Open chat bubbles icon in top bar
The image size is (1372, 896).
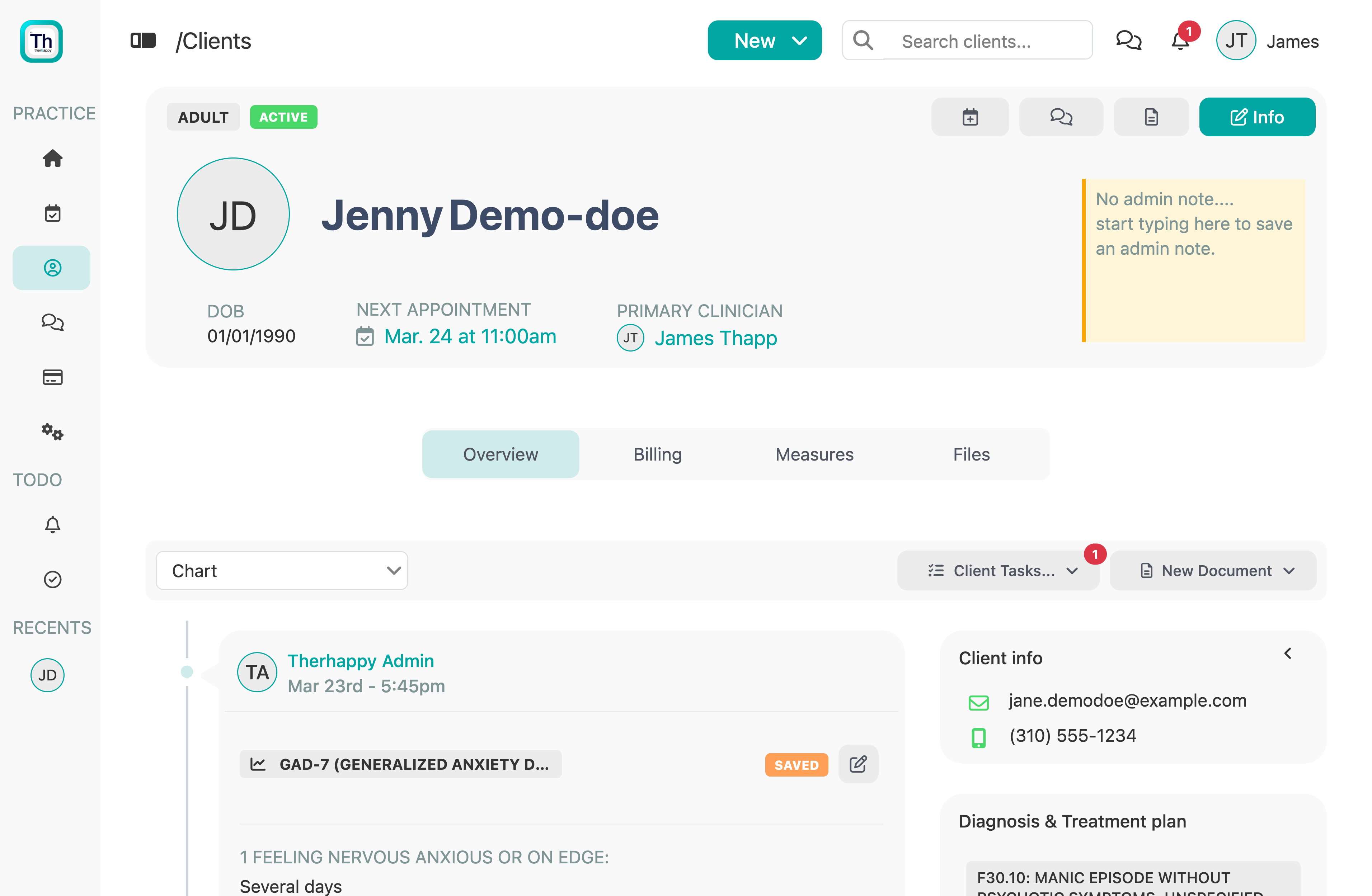1128,41
